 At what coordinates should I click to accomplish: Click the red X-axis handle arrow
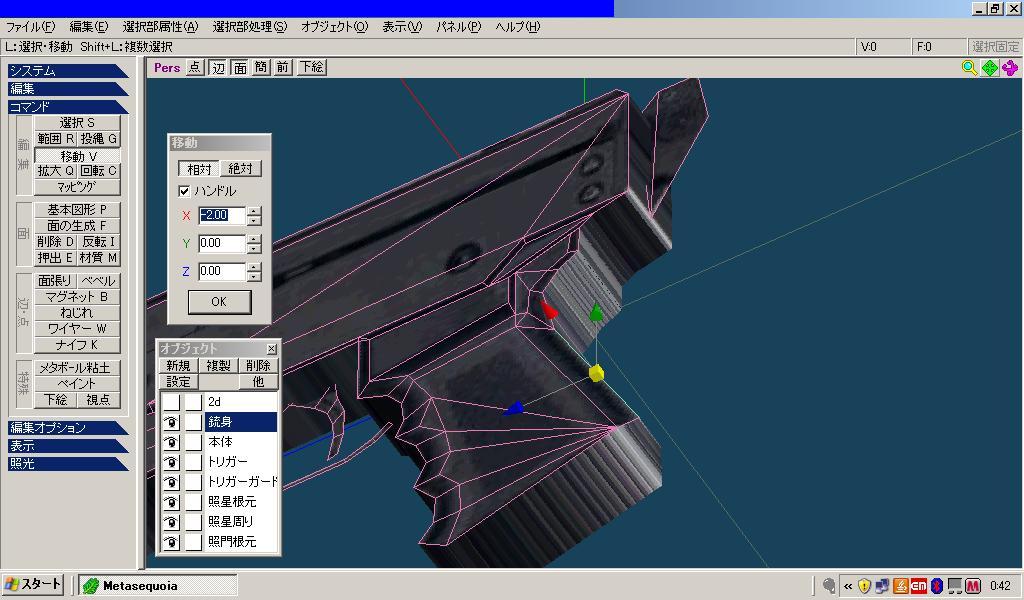tap(548, 309)
